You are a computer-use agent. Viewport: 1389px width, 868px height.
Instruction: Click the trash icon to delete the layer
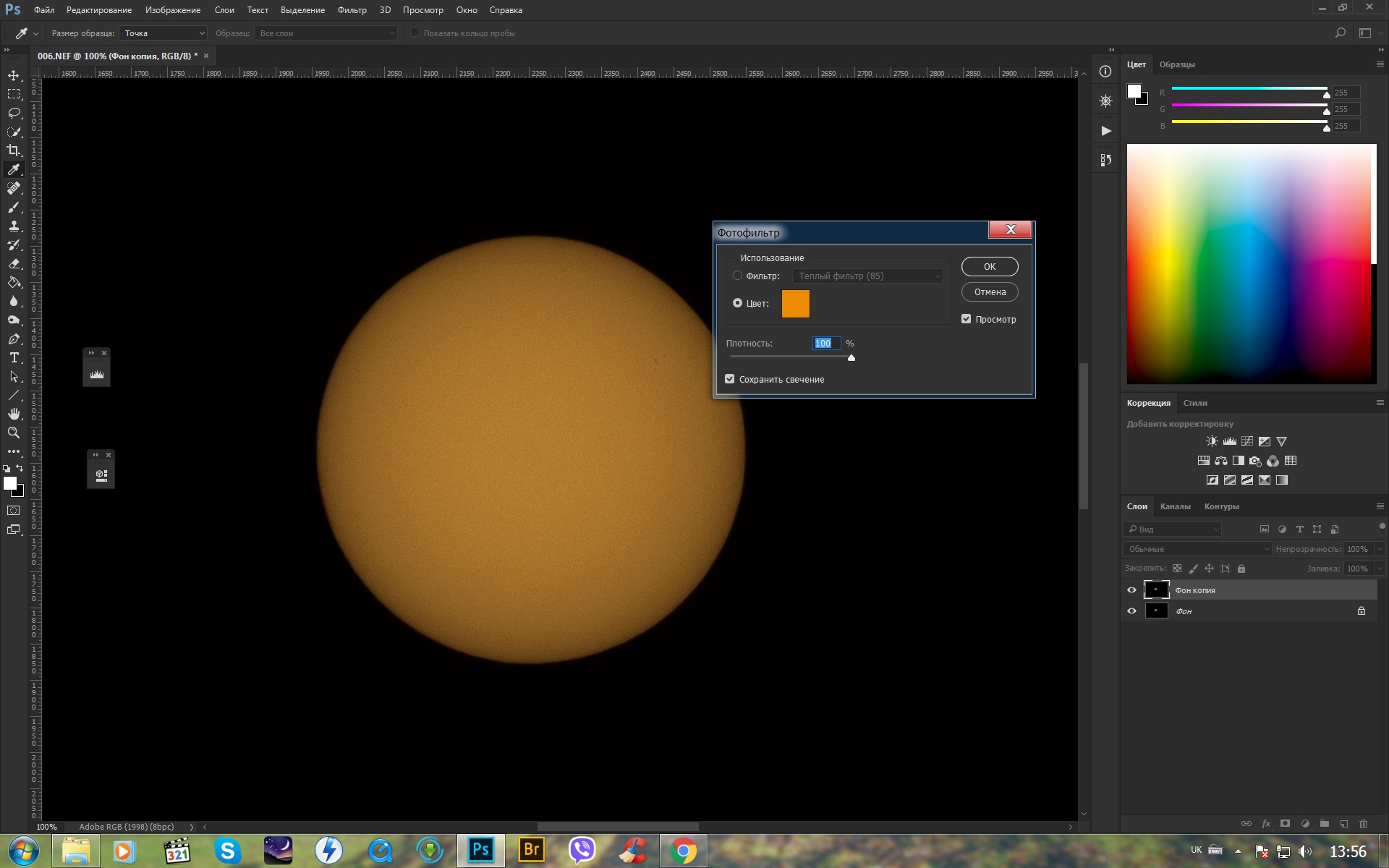click(1363, 824)
